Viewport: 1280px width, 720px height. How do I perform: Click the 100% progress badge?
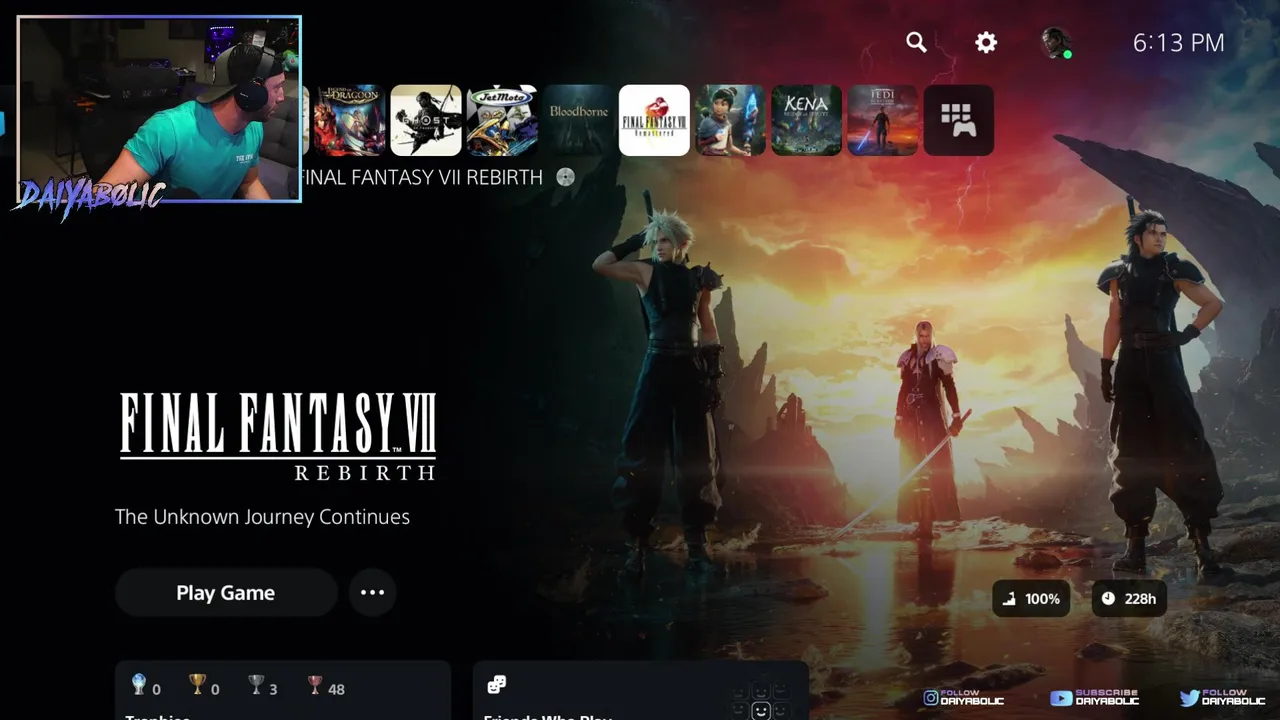click(x=1031, y=598)
